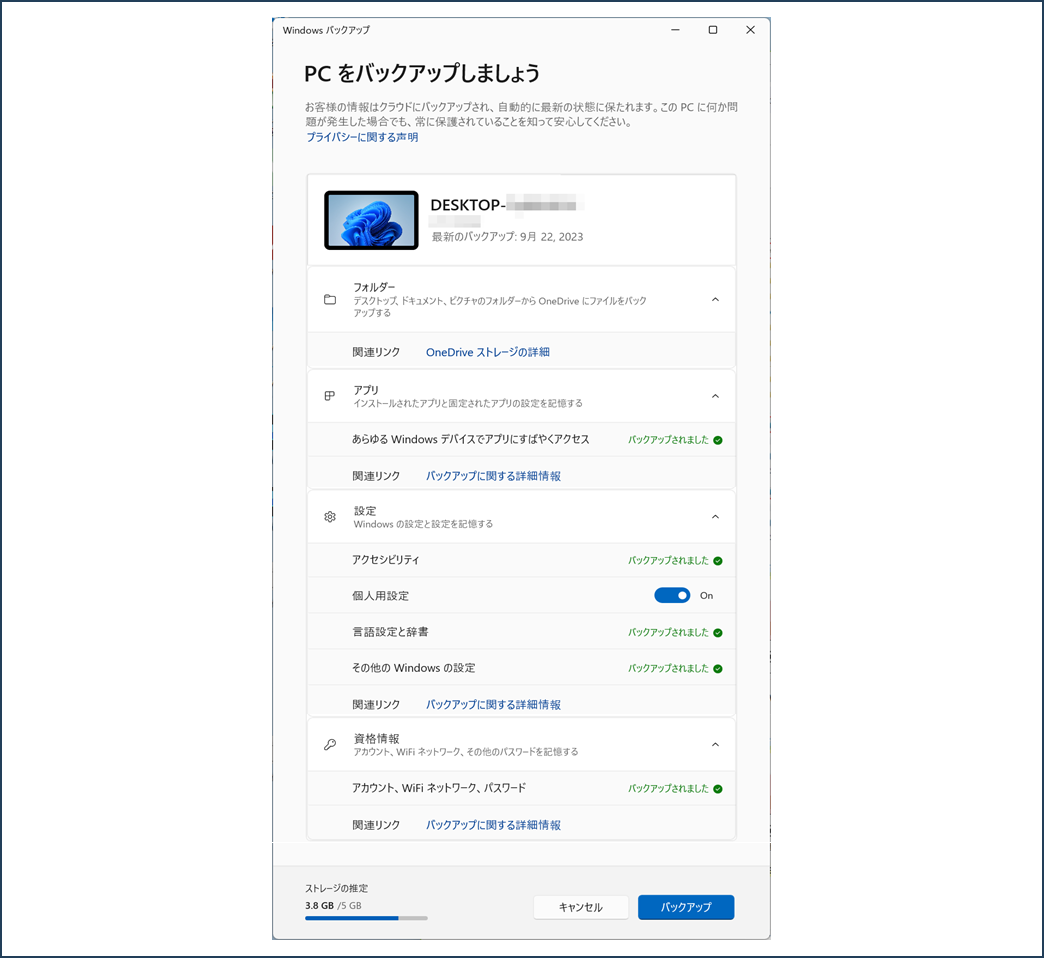Close the Windows バックアップ window

(750, 30)
